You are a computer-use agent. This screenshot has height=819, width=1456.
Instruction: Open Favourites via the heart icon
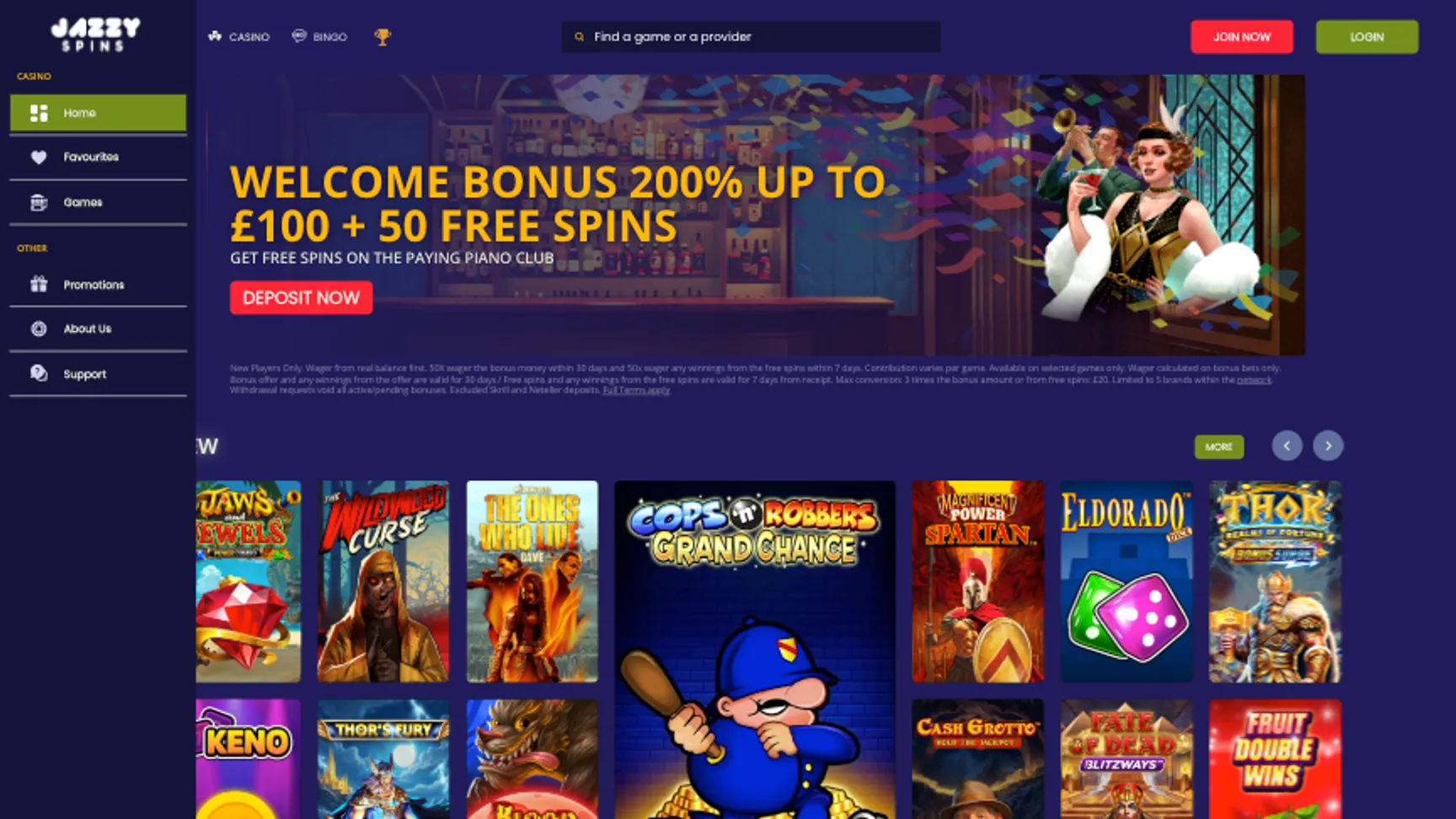coord(39,157)
